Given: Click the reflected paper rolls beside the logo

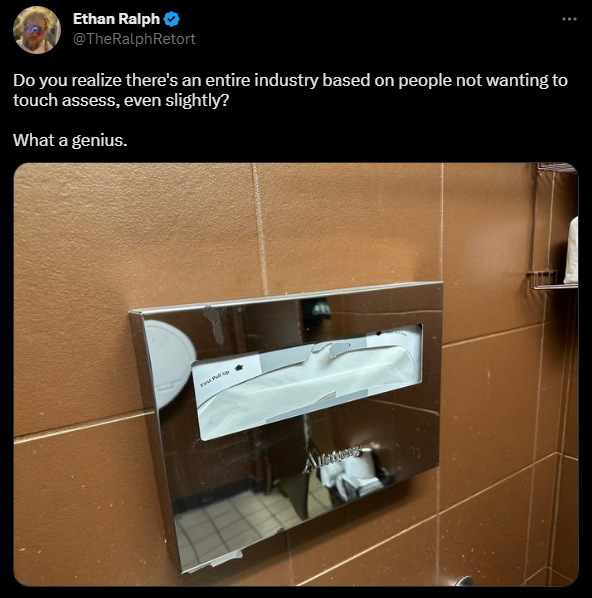Looking at the screenshot, I should click(x=353, y=475).
